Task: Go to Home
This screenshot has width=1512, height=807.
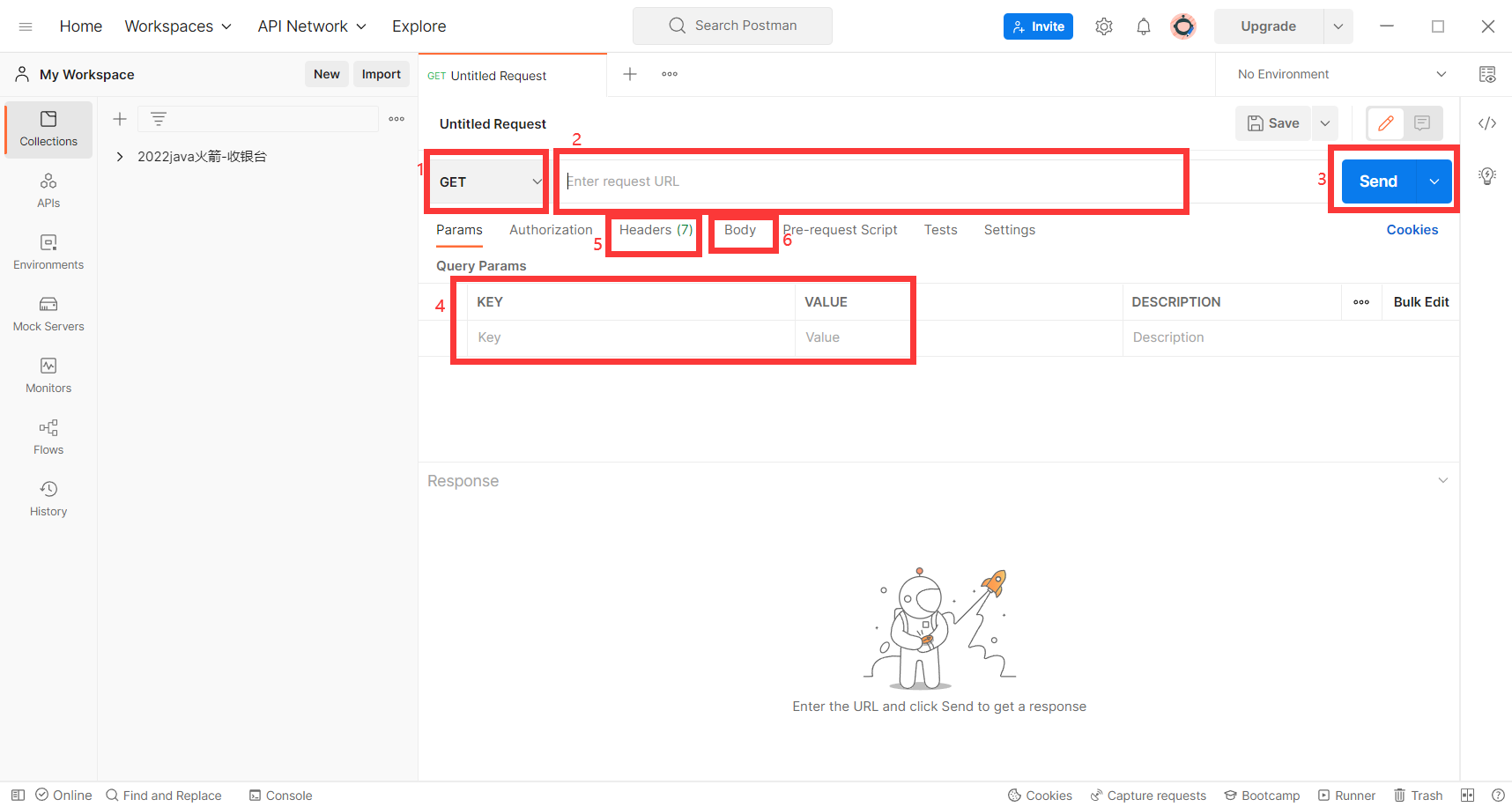Action: pos(81,26)
